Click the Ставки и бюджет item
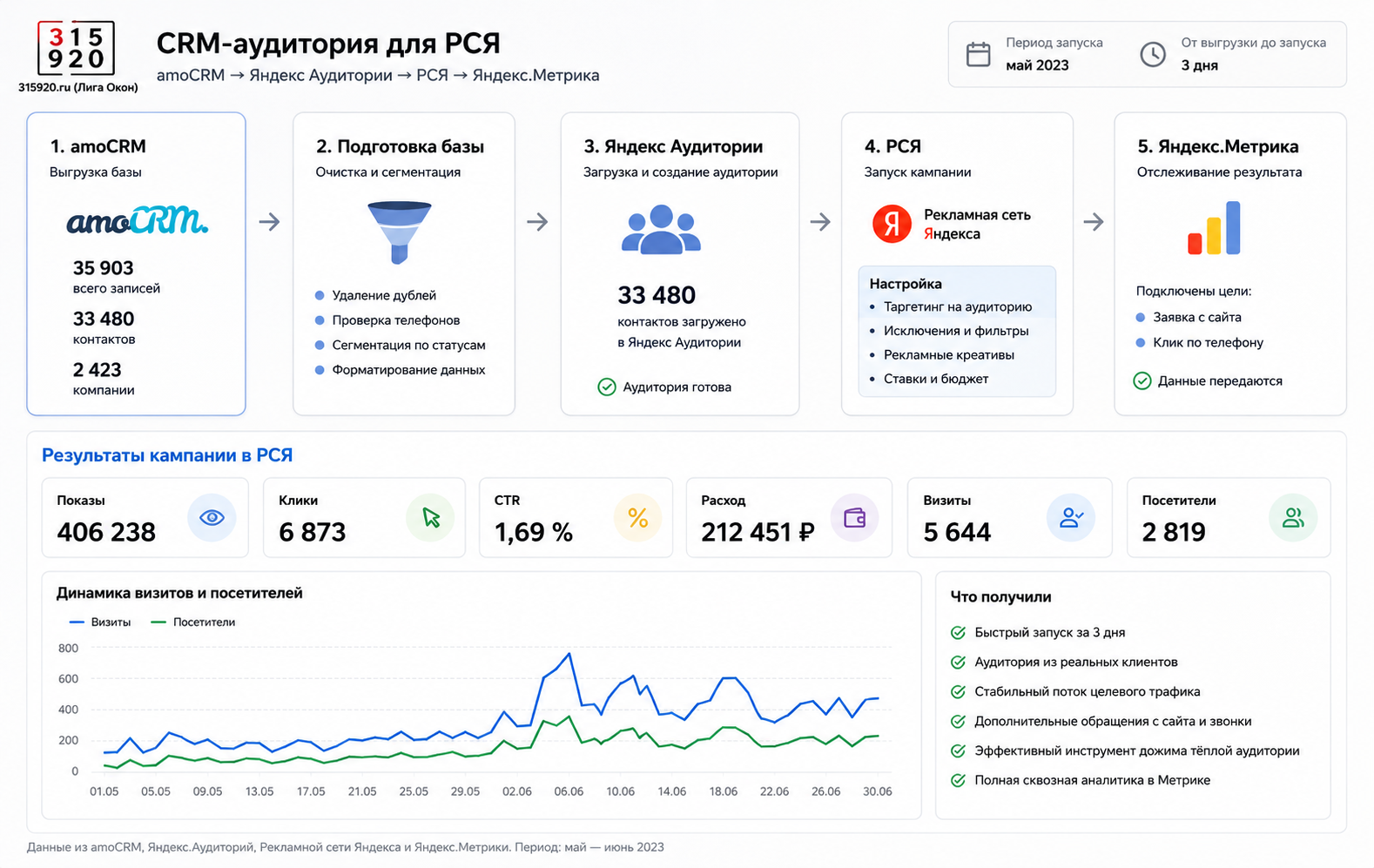Viewport: 1374px width, 868px height. click(x=936, y=379)
